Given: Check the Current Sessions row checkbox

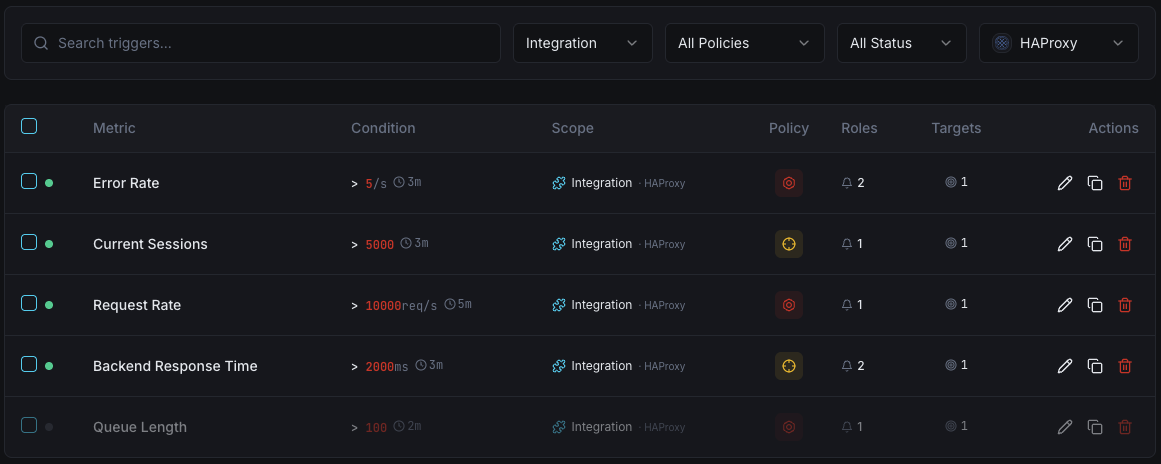Looking at the screenshot, I should 29,242.
